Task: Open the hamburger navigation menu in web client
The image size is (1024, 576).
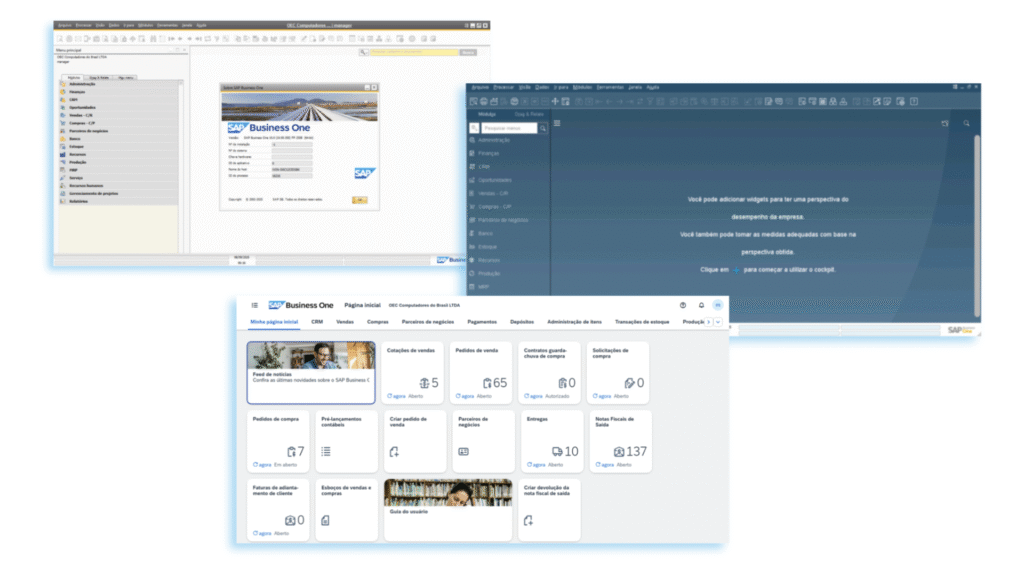Action: coord(255,305)
